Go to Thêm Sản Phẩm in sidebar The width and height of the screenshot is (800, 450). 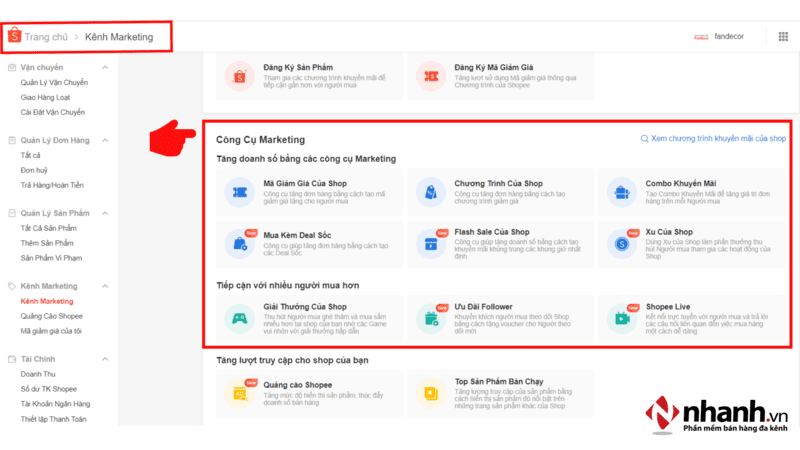(48, 243)
